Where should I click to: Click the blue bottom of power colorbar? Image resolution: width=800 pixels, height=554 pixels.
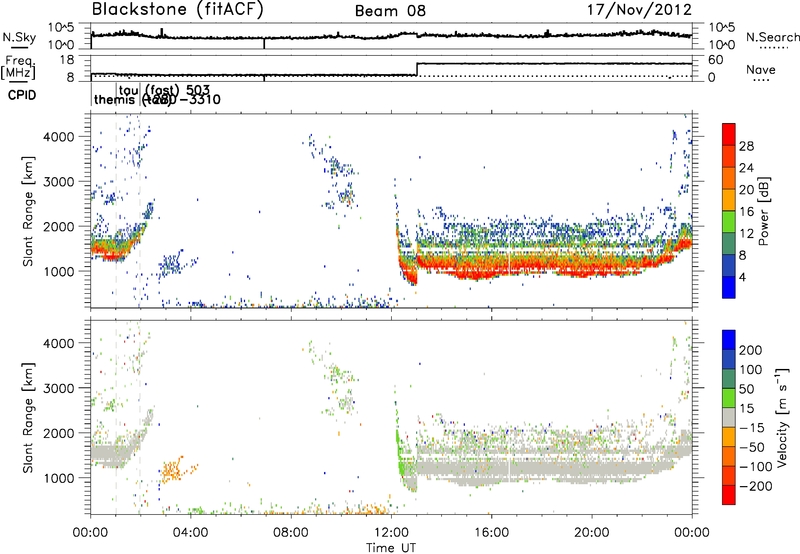point(729,287)
